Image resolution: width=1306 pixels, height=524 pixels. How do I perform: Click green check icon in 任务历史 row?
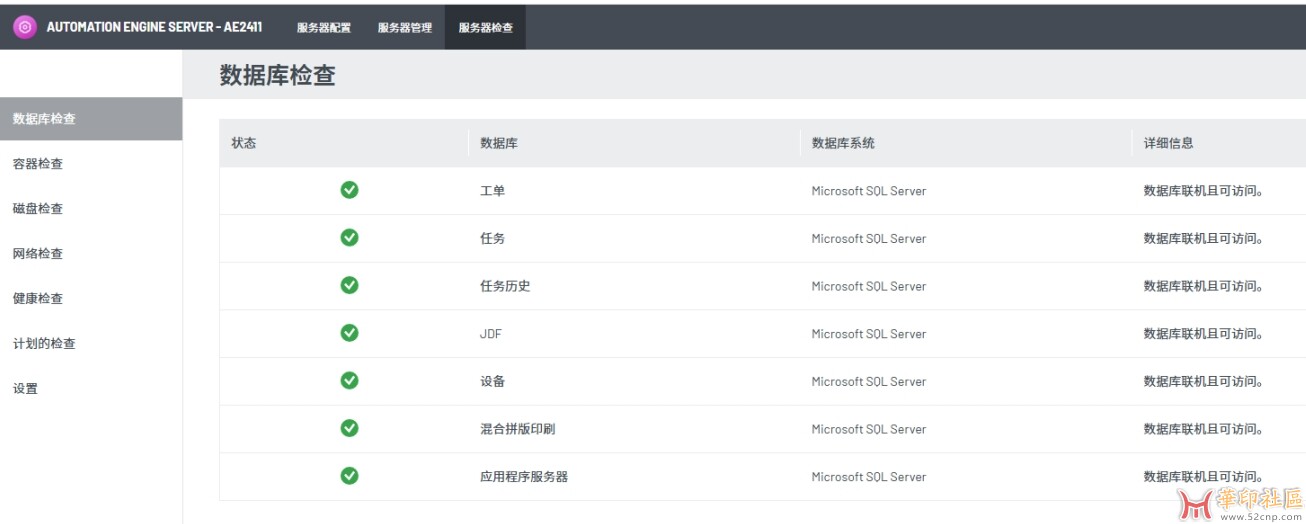coord(349,285)
